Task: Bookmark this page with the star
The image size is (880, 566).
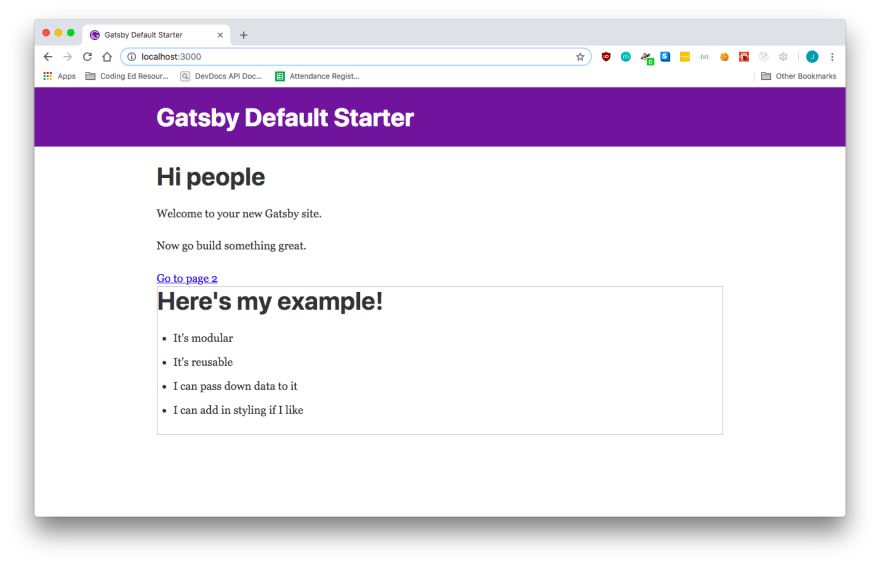Action: click(x=580, y=57)
